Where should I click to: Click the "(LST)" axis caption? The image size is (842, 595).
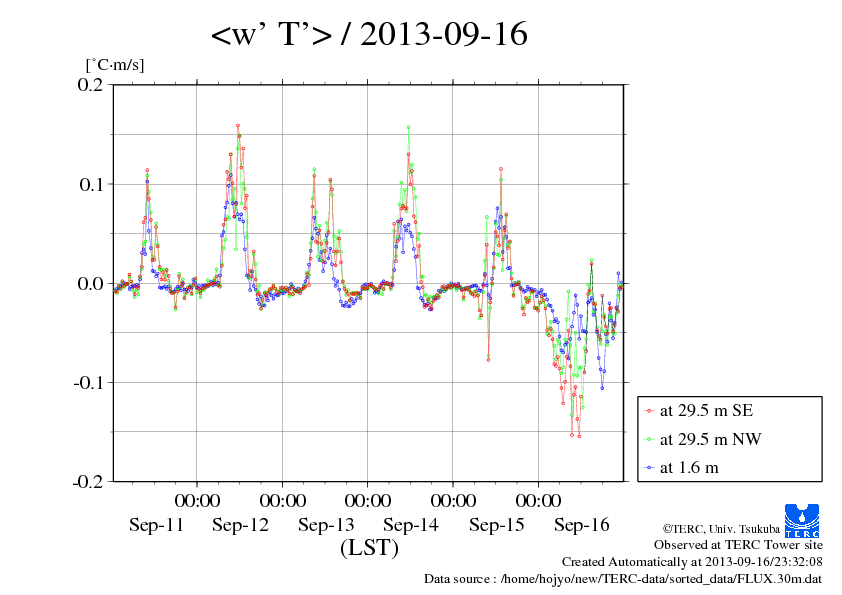(x=369, y=548)
